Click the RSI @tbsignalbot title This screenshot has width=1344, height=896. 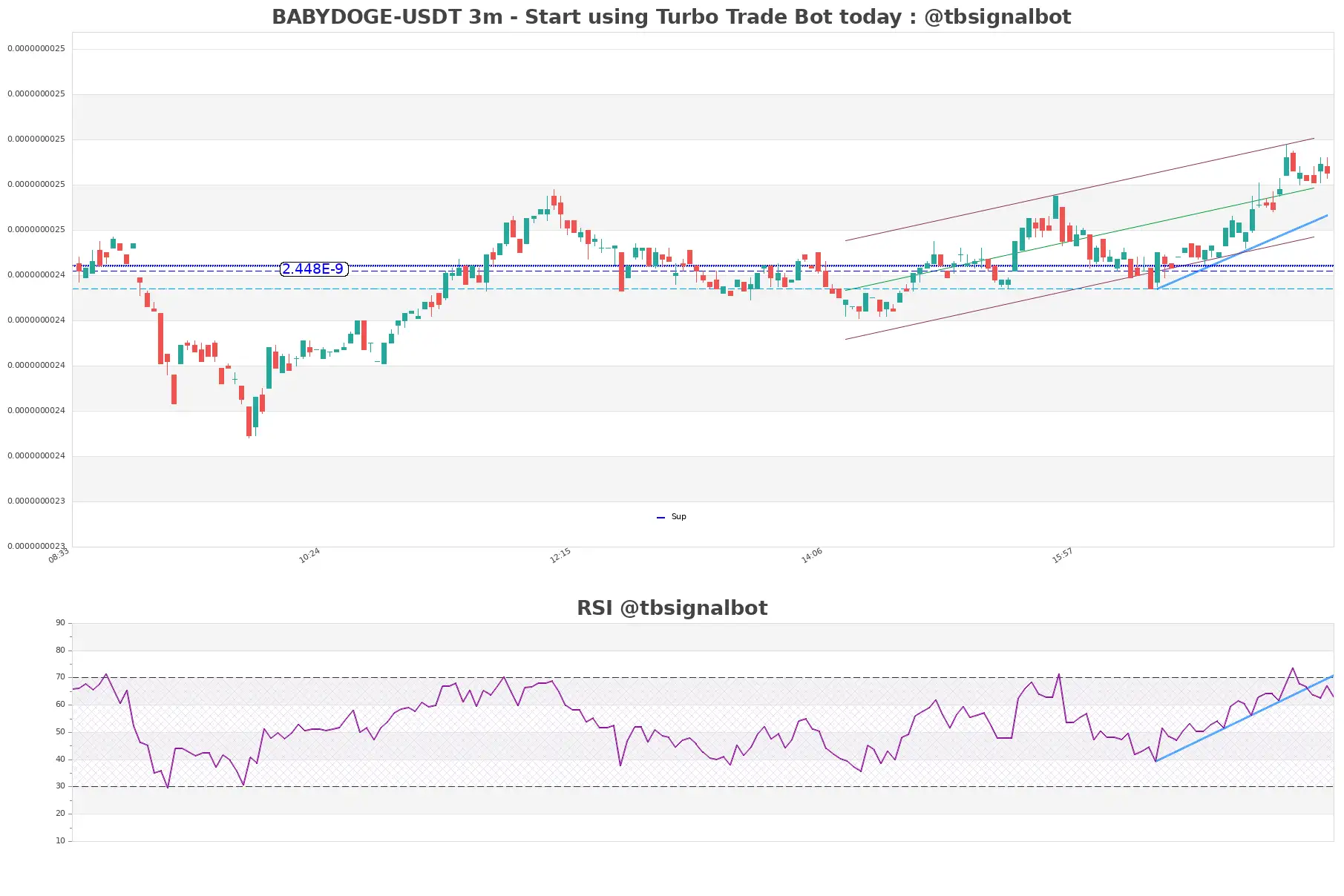(672, 607)
